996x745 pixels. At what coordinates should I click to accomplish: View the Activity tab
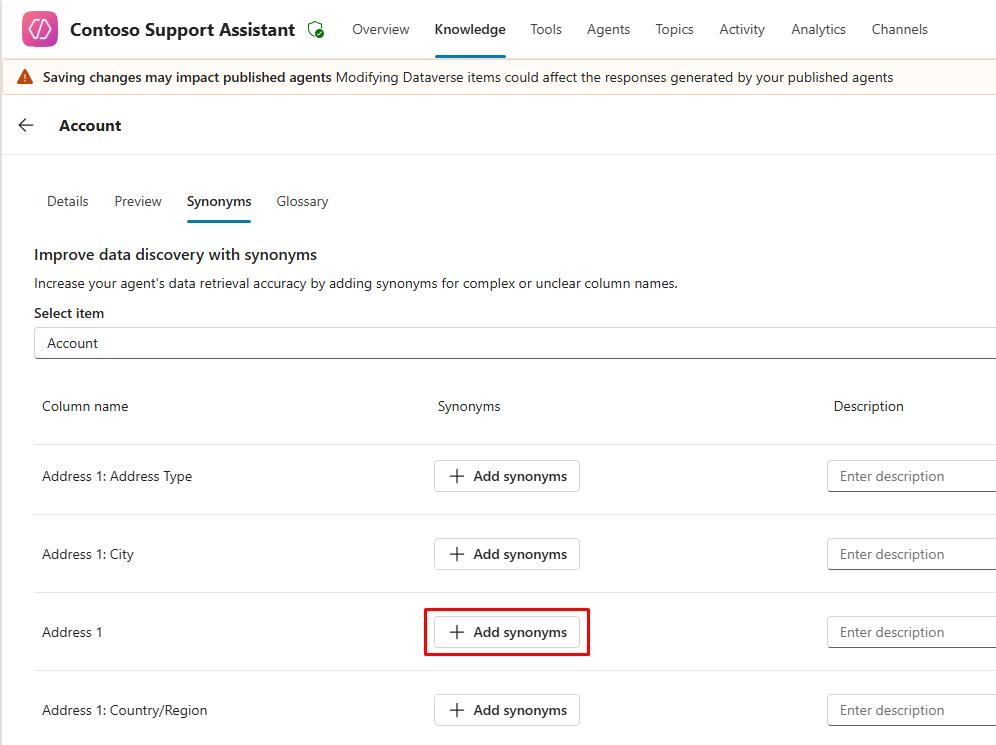[742, 29]
